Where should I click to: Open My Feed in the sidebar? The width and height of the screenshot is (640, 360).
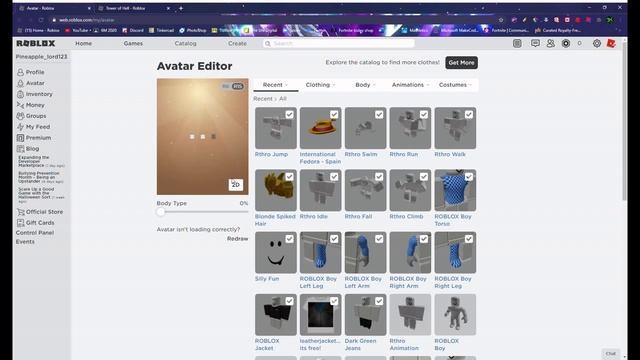click(x=33, y=127)
